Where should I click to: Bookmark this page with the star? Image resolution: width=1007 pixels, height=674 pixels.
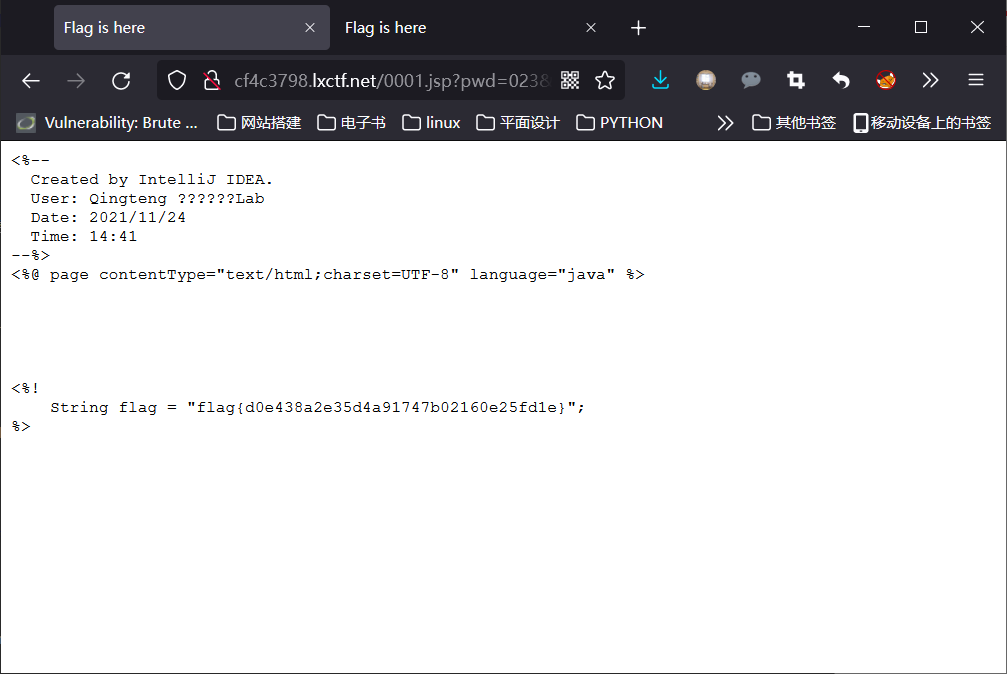[x=604, y=80]
